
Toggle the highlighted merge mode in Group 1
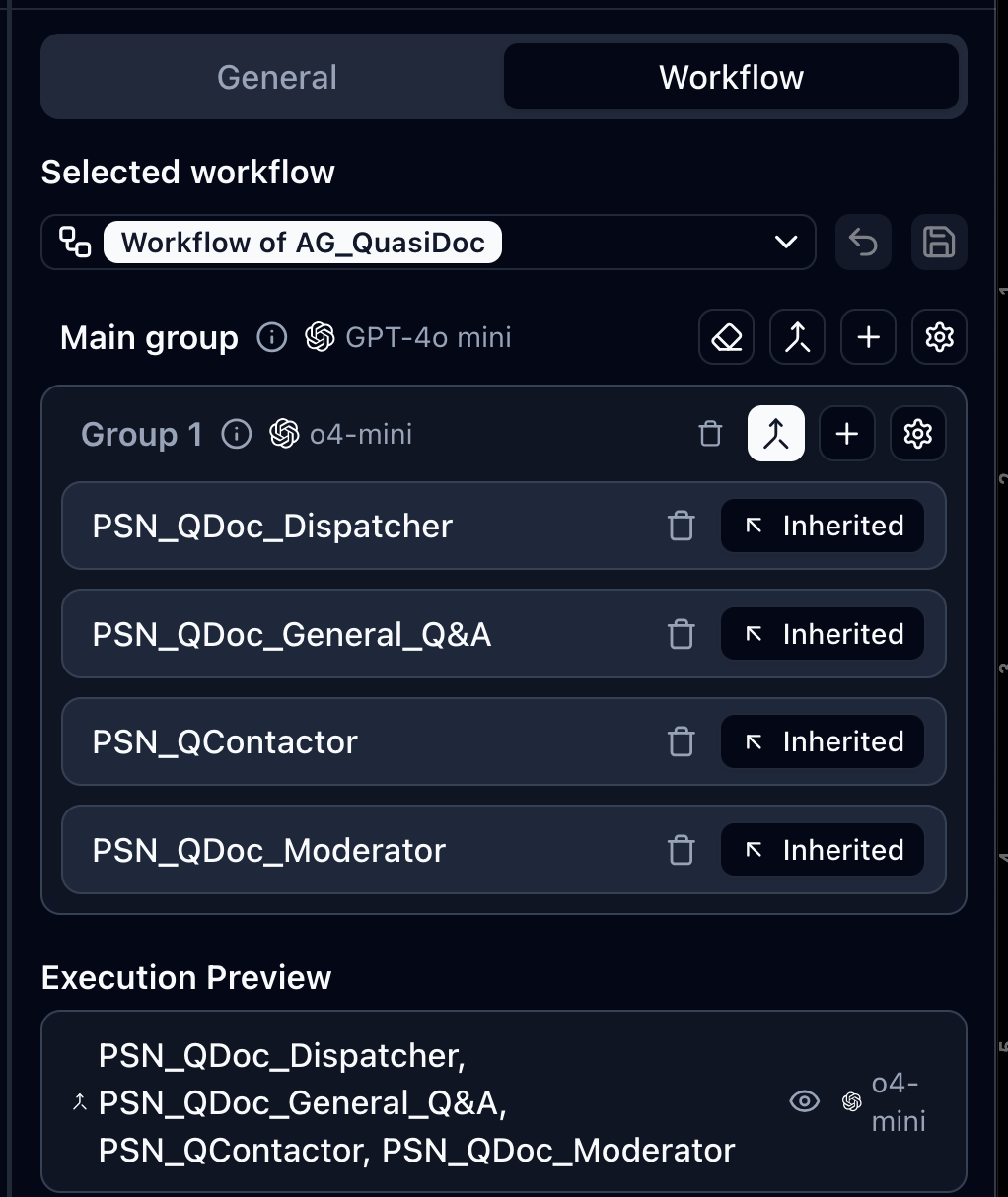coord(776,434)
